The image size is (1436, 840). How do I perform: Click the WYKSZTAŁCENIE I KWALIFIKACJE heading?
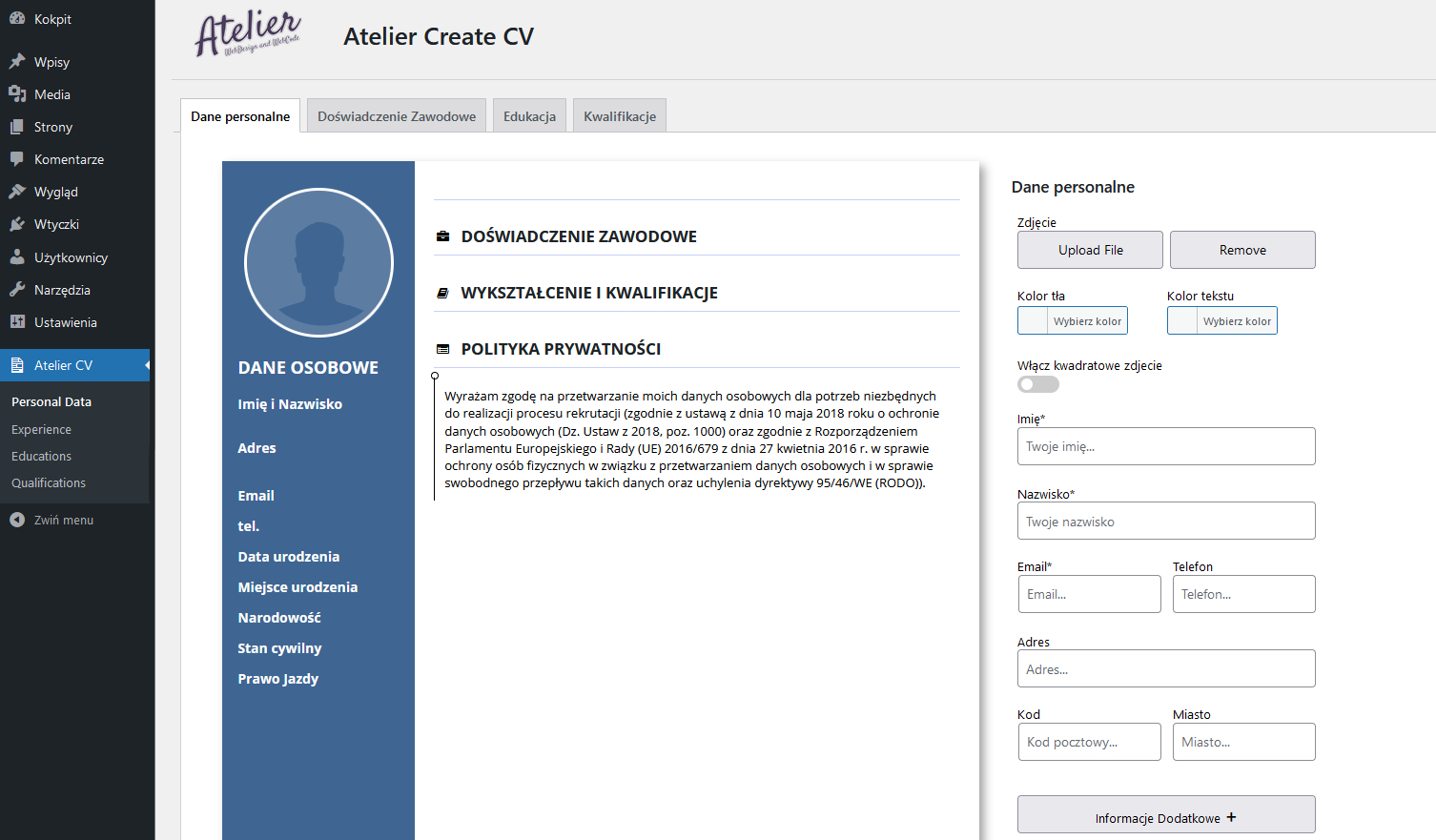tap(589, 293)
